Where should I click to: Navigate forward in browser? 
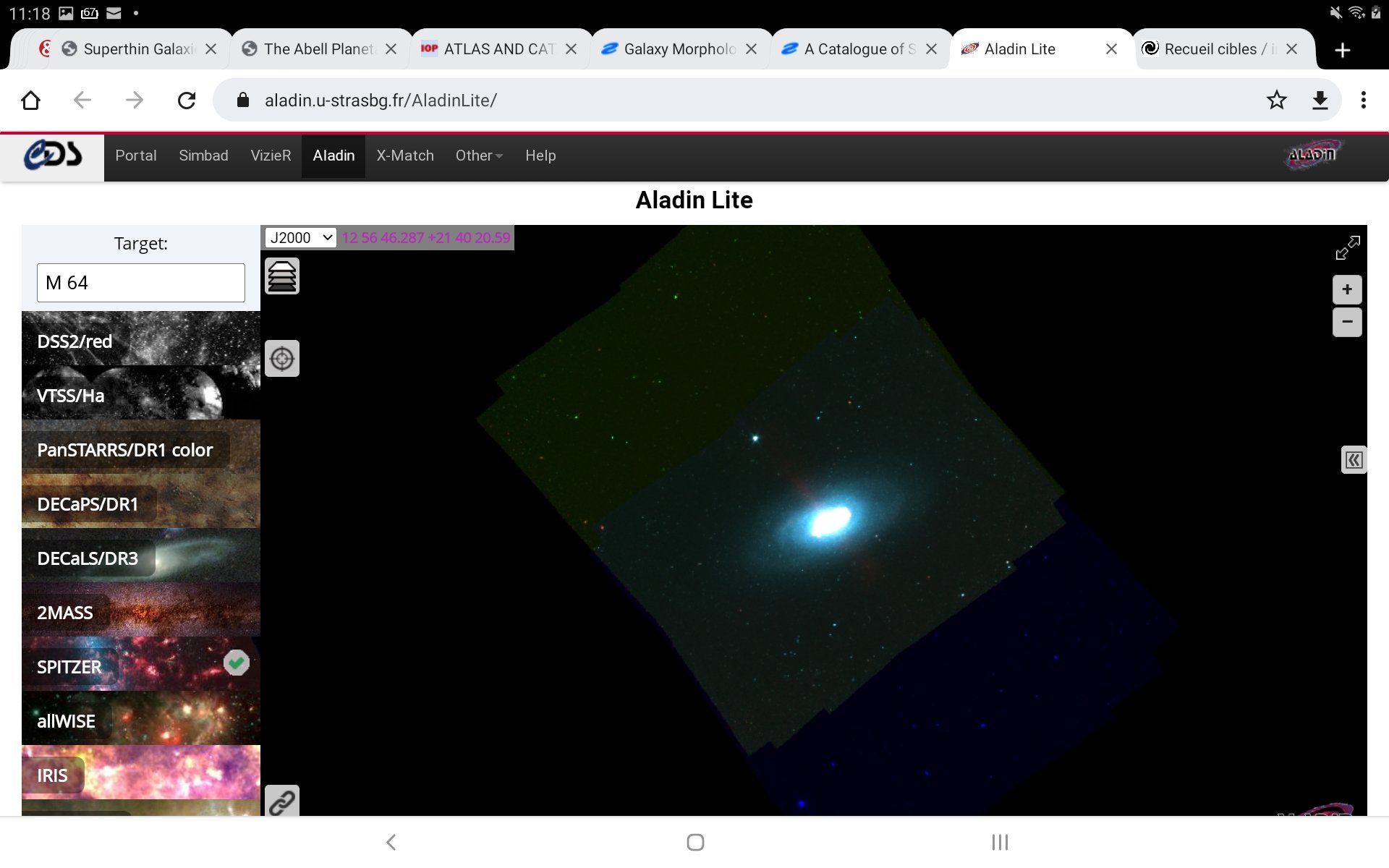click(x=135, y=100)
